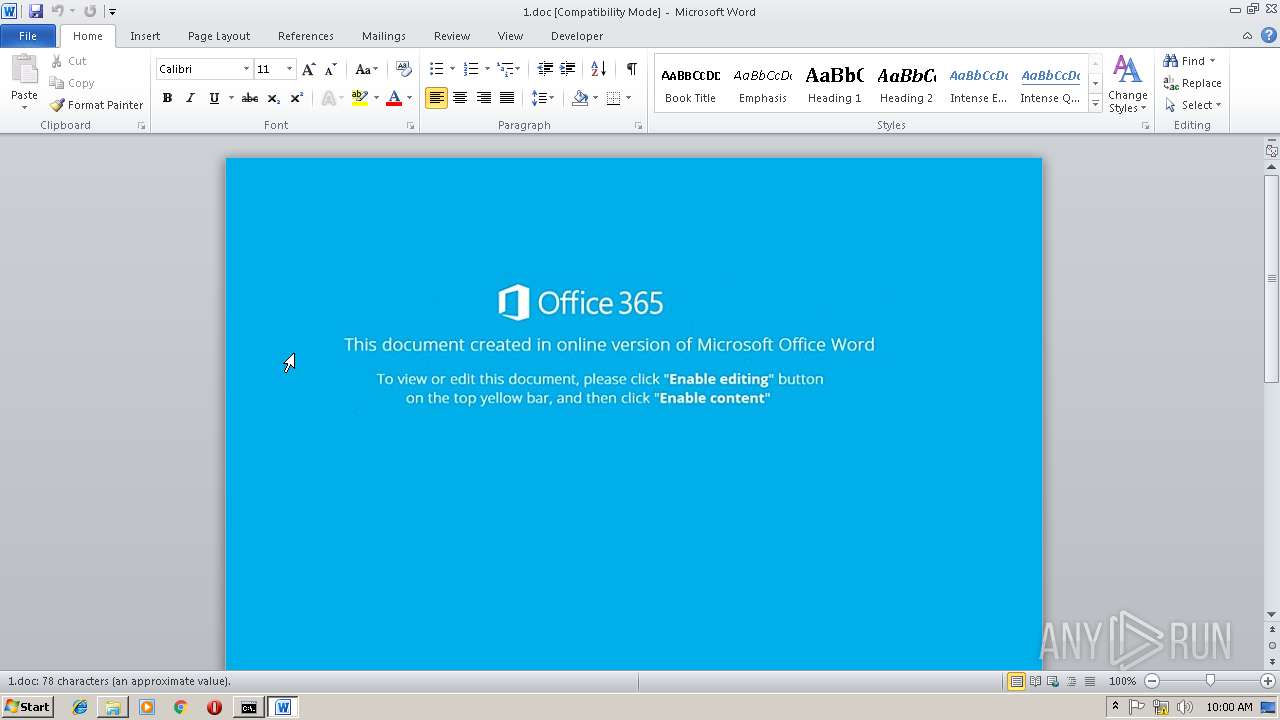Viewport: 1280px width, 720px height.
Task: Toggle underline formatting
Action: coord(213,98)
